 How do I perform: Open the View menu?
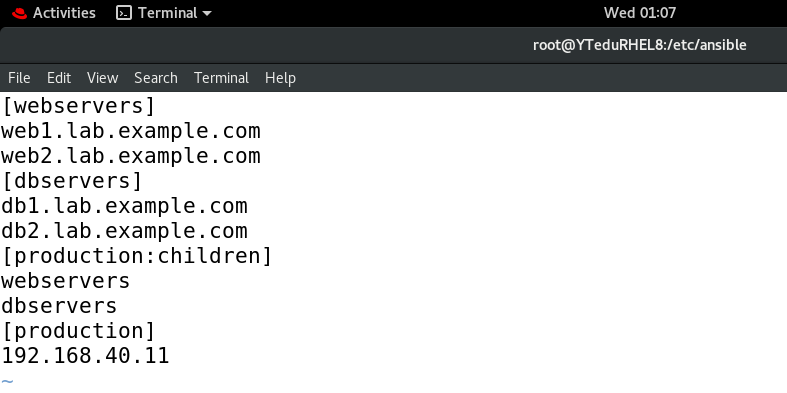102,78
